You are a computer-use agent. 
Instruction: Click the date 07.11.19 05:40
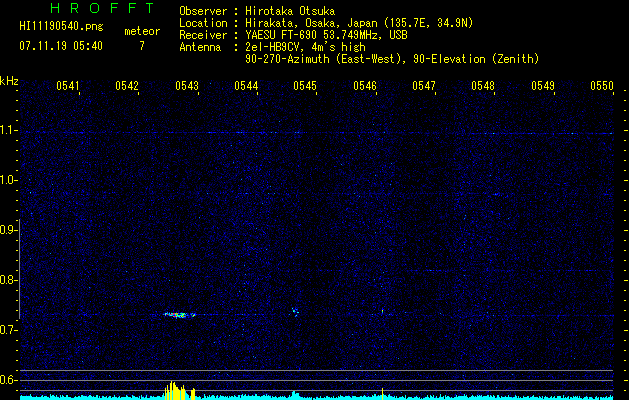click(61, 46)
